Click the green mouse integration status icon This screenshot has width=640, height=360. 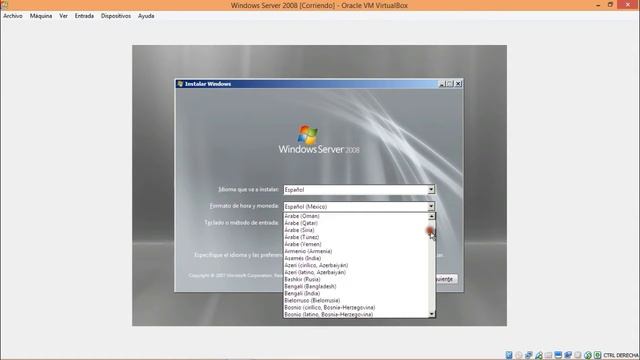pos(588,355)
